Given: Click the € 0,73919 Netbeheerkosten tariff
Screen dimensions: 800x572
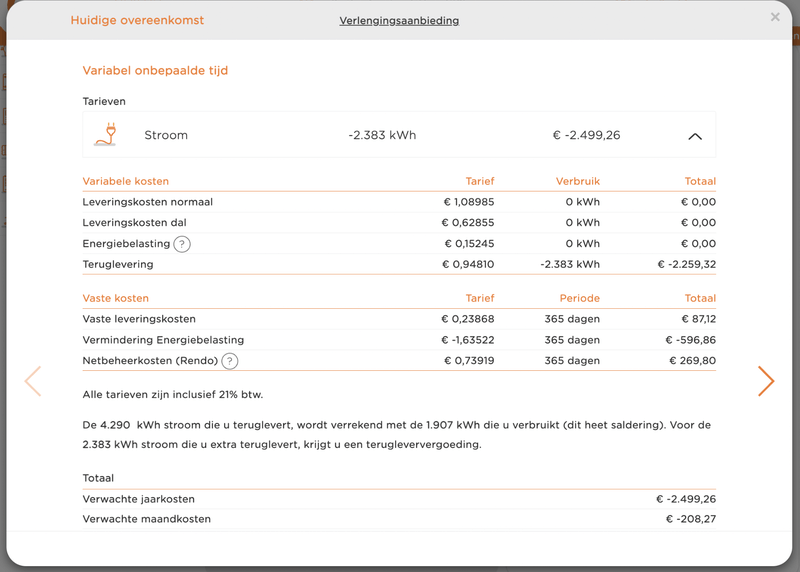Looking at the screenshot, I should point(469,361).
